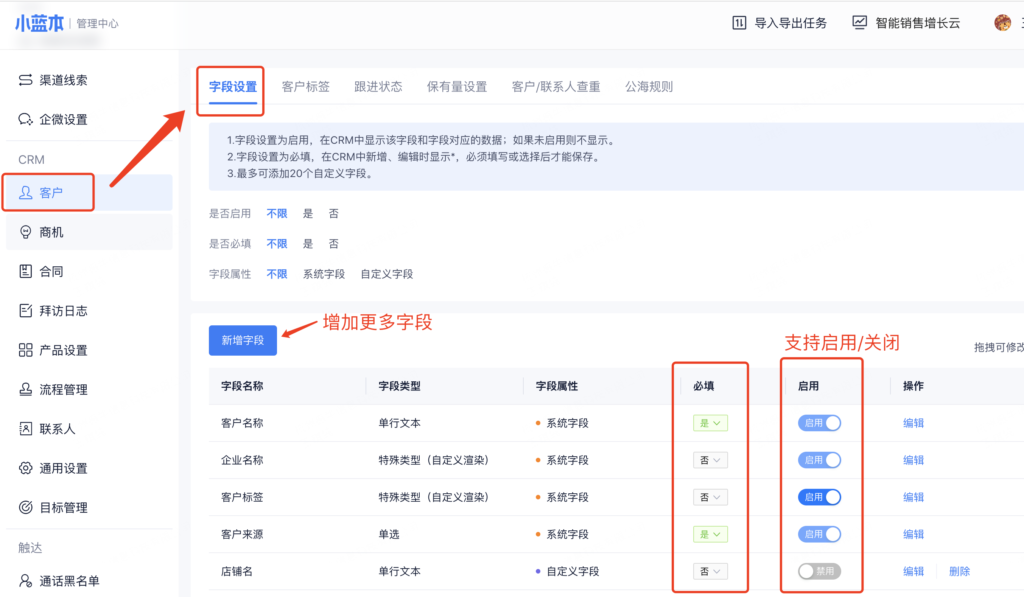Disable the 客户标签 field switch
Screen dimensions: 1024x597
pos(819,497)
